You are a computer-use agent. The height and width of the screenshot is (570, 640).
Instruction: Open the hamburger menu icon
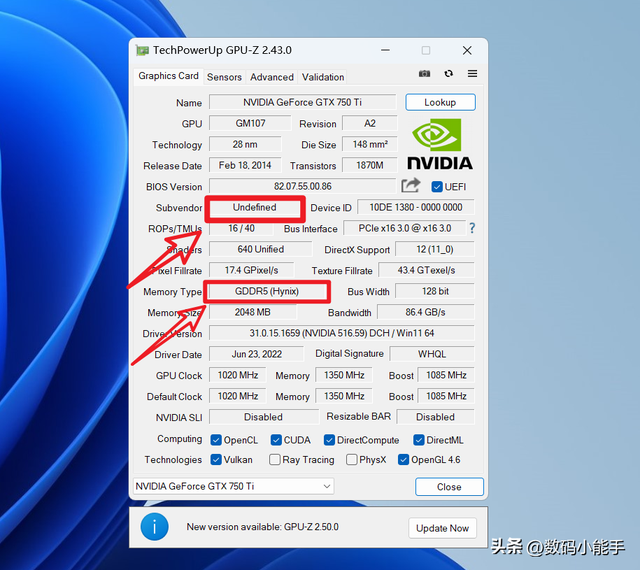[472, 73]
